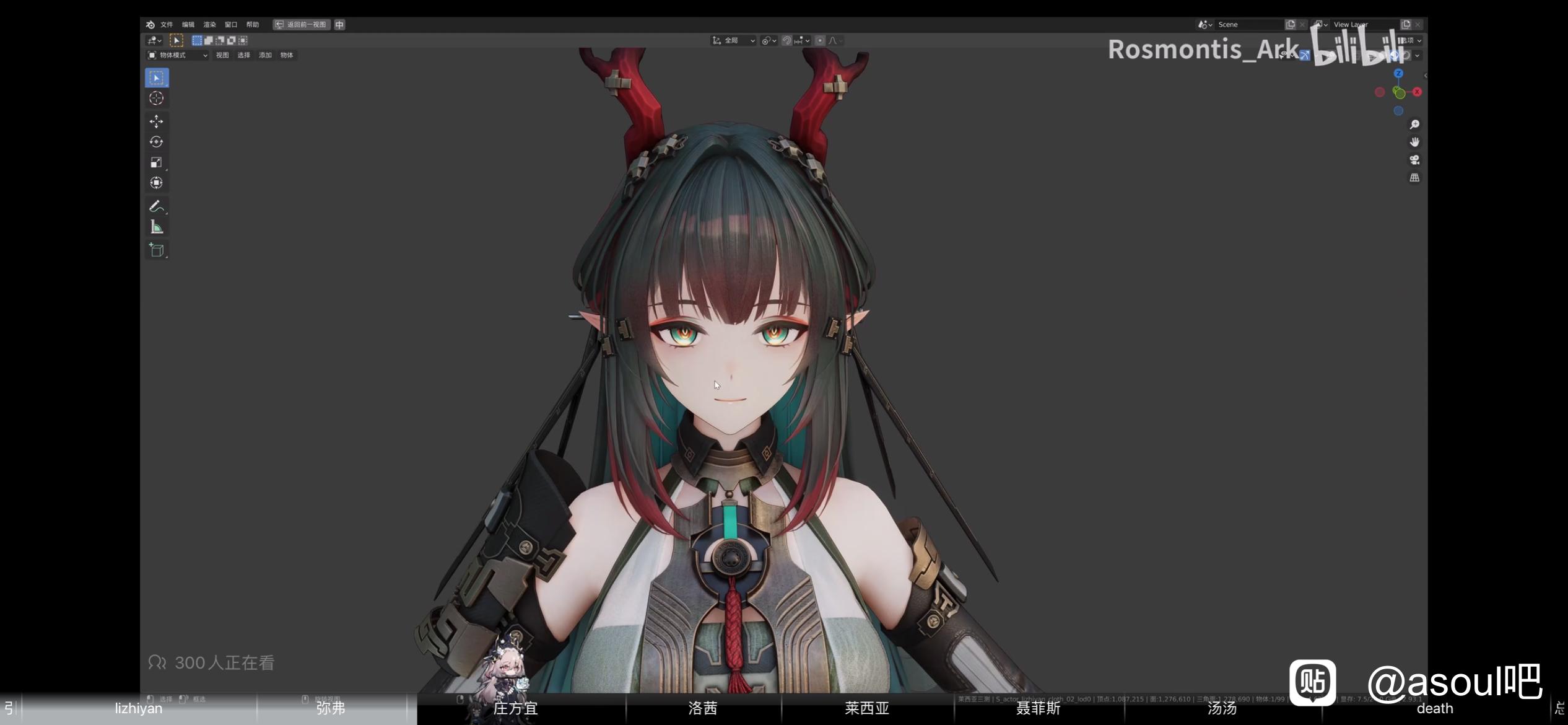1568x725 pixels.
Task: Activate the Rotate tool
Action: pyautogui.click(x=156, y=142)
